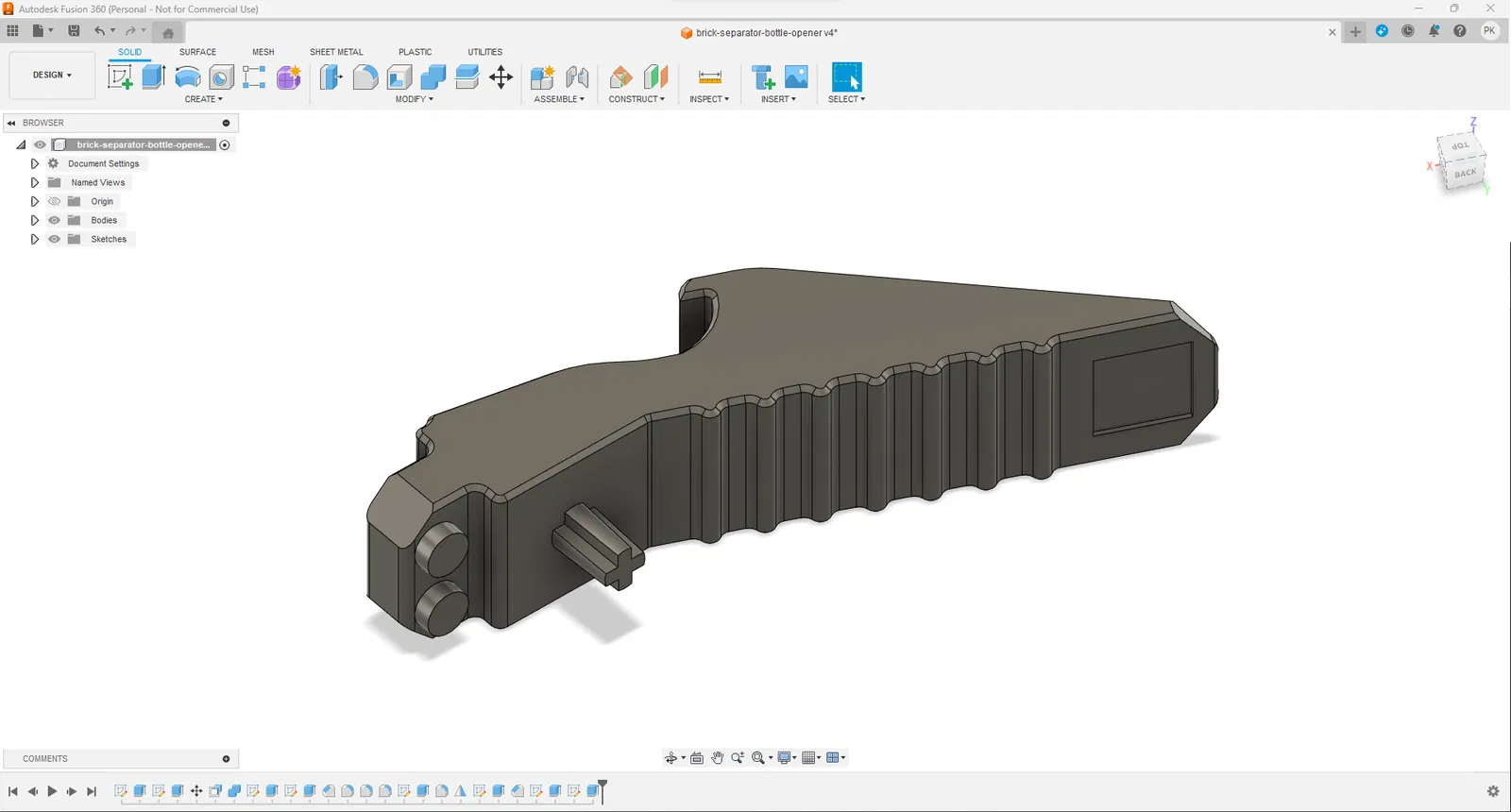This screenshot has width=1511, height=812.
Task: Open the Measure tool
Action: pyautogui.click(x=709, y=77)
